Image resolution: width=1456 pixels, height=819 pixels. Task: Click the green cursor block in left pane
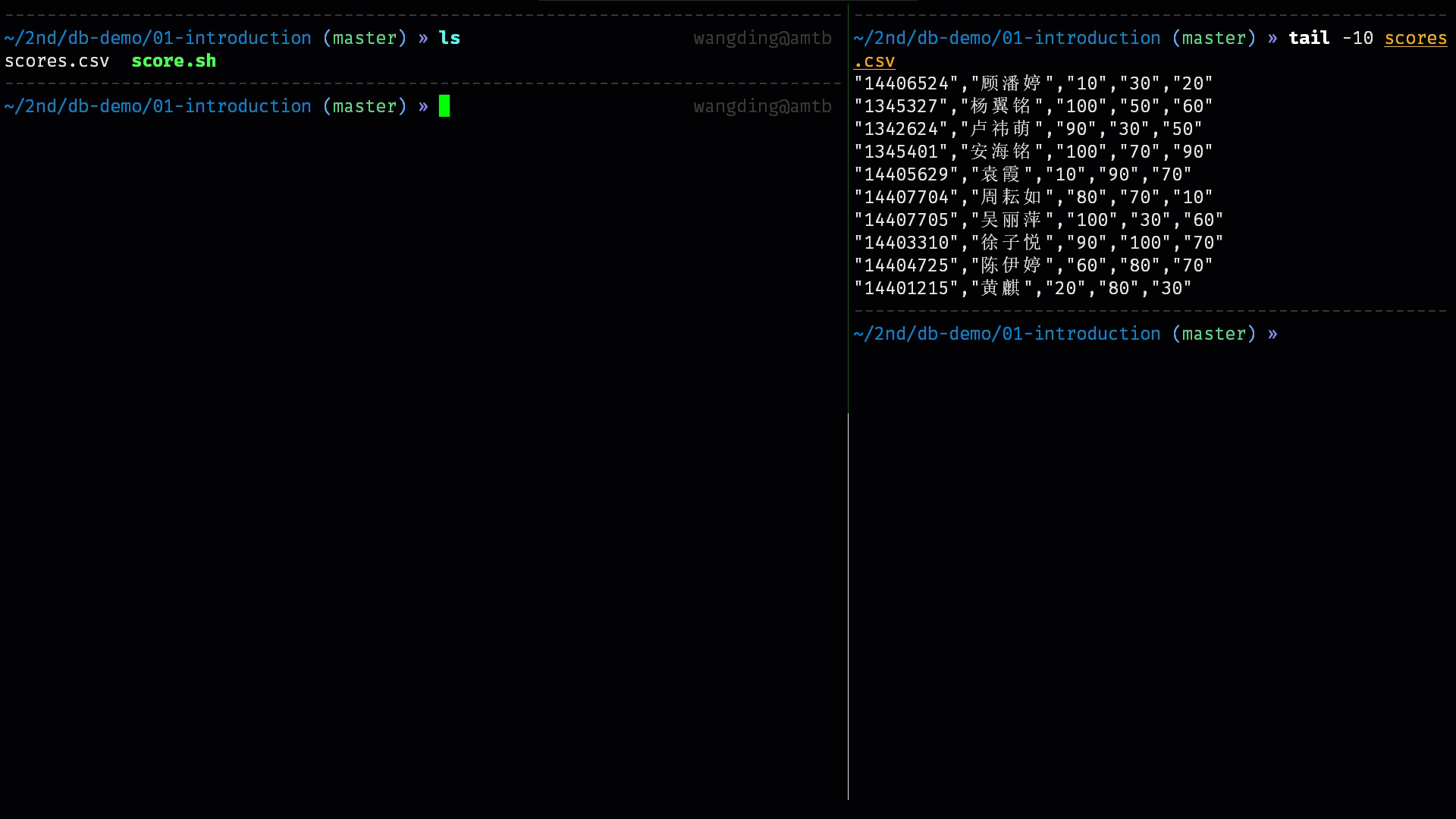[444, 106]
